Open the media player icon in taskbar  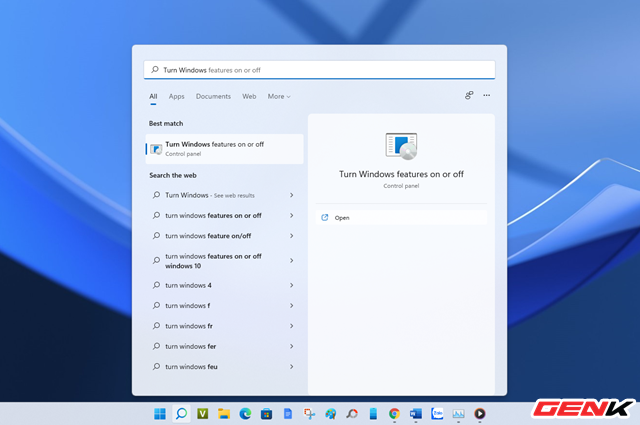480,414
